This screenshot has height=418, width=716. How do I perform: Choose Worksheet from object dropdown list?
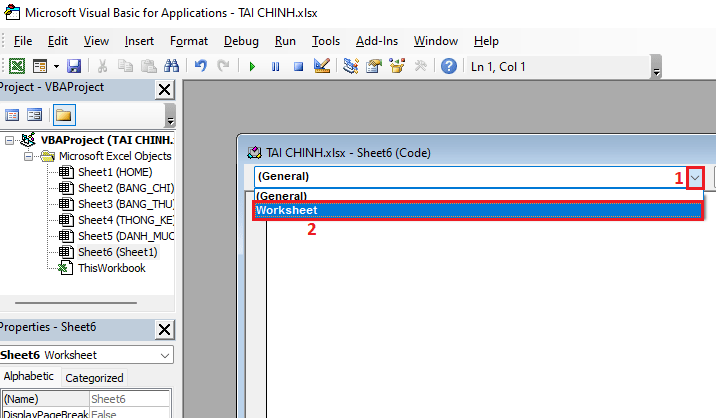click(x=478, y=211)
